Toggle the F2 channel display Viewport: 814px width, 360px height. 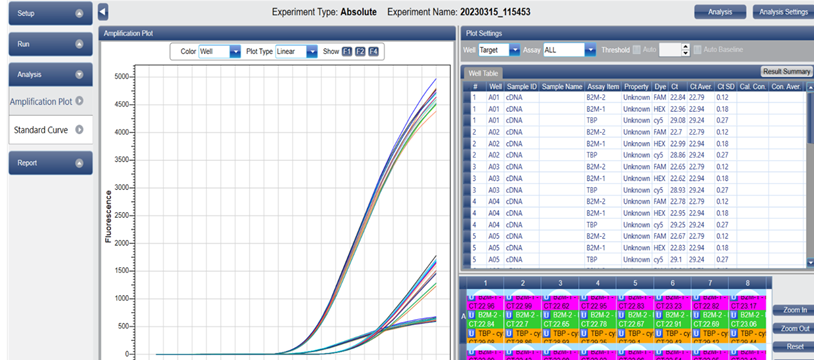point(360,52)
